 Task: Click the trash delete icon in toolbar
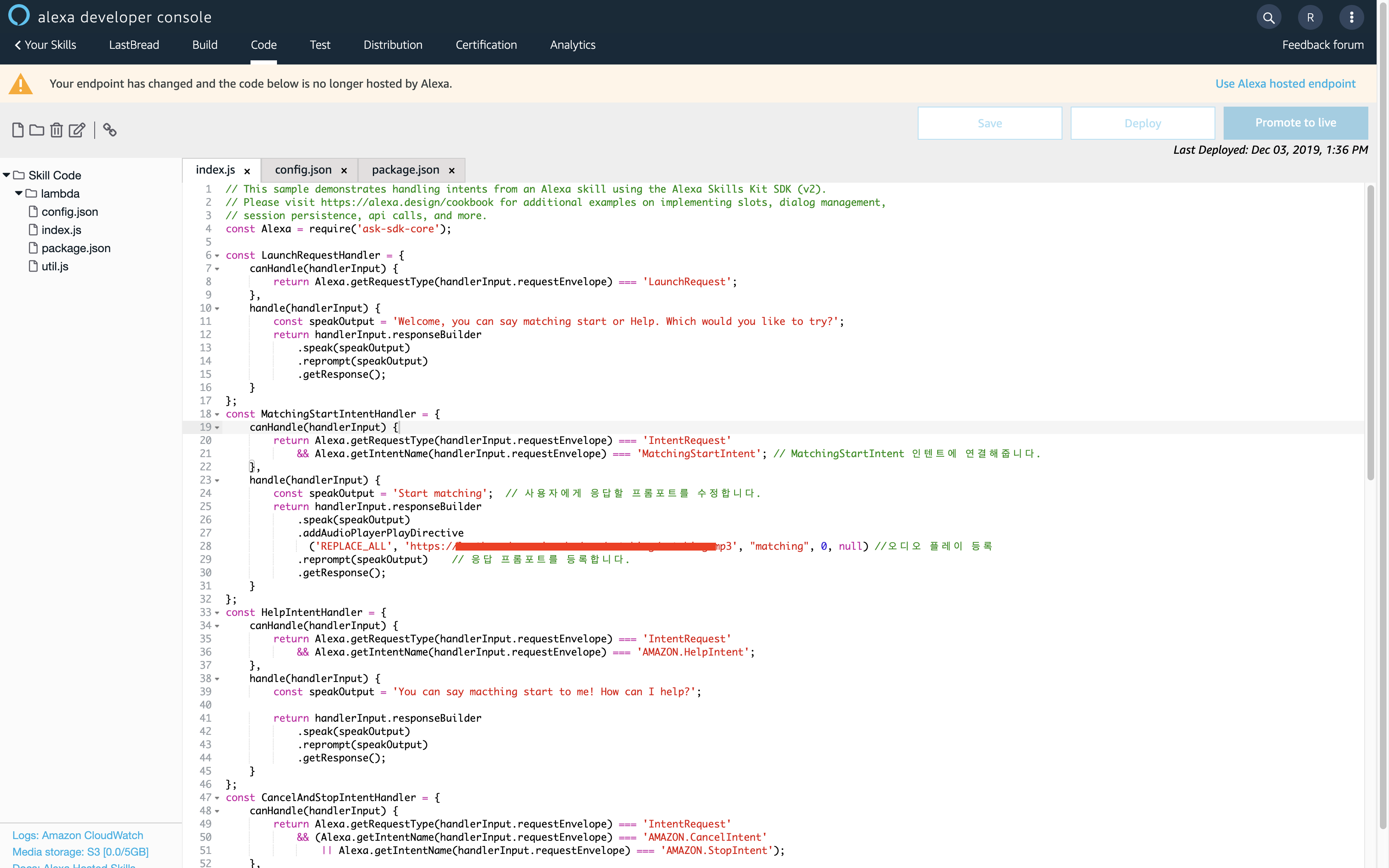56,130
